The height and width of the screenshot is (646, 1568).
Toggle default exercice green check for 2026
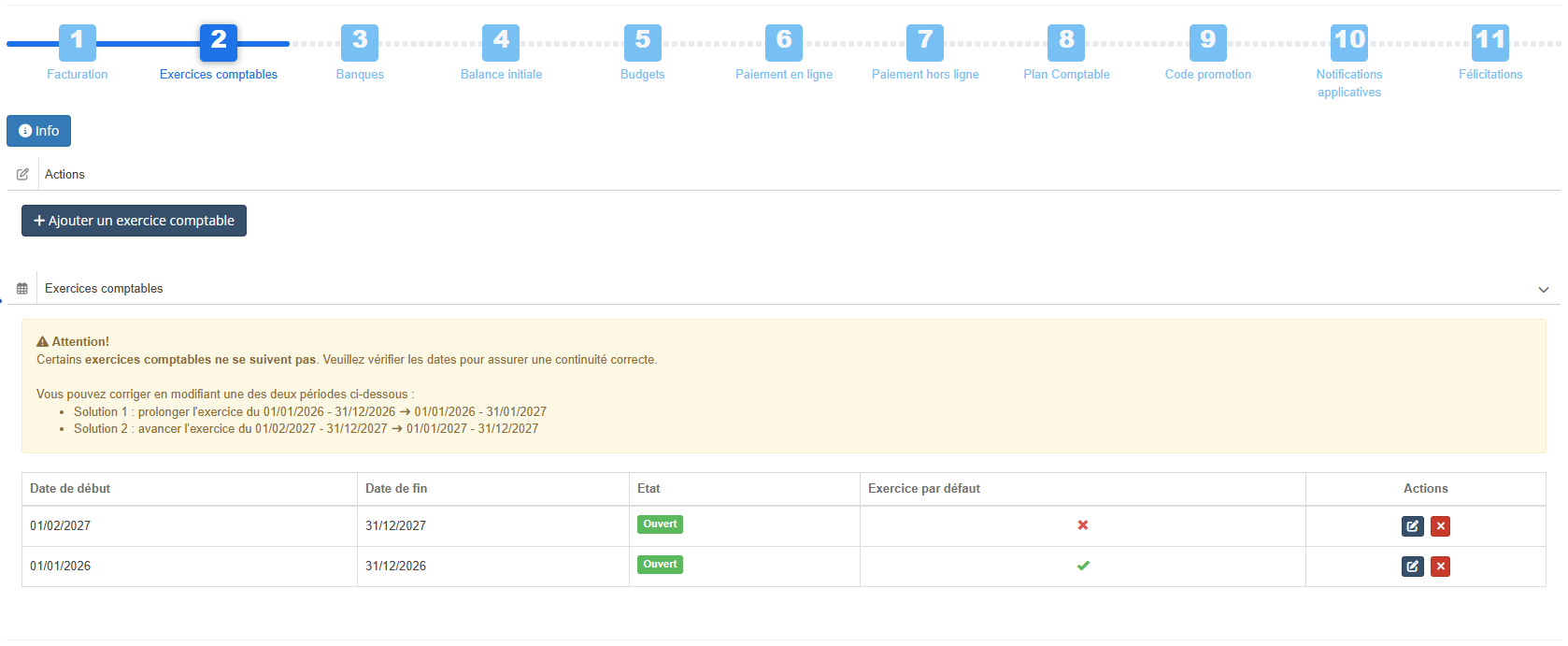[x=1082, y=566]
